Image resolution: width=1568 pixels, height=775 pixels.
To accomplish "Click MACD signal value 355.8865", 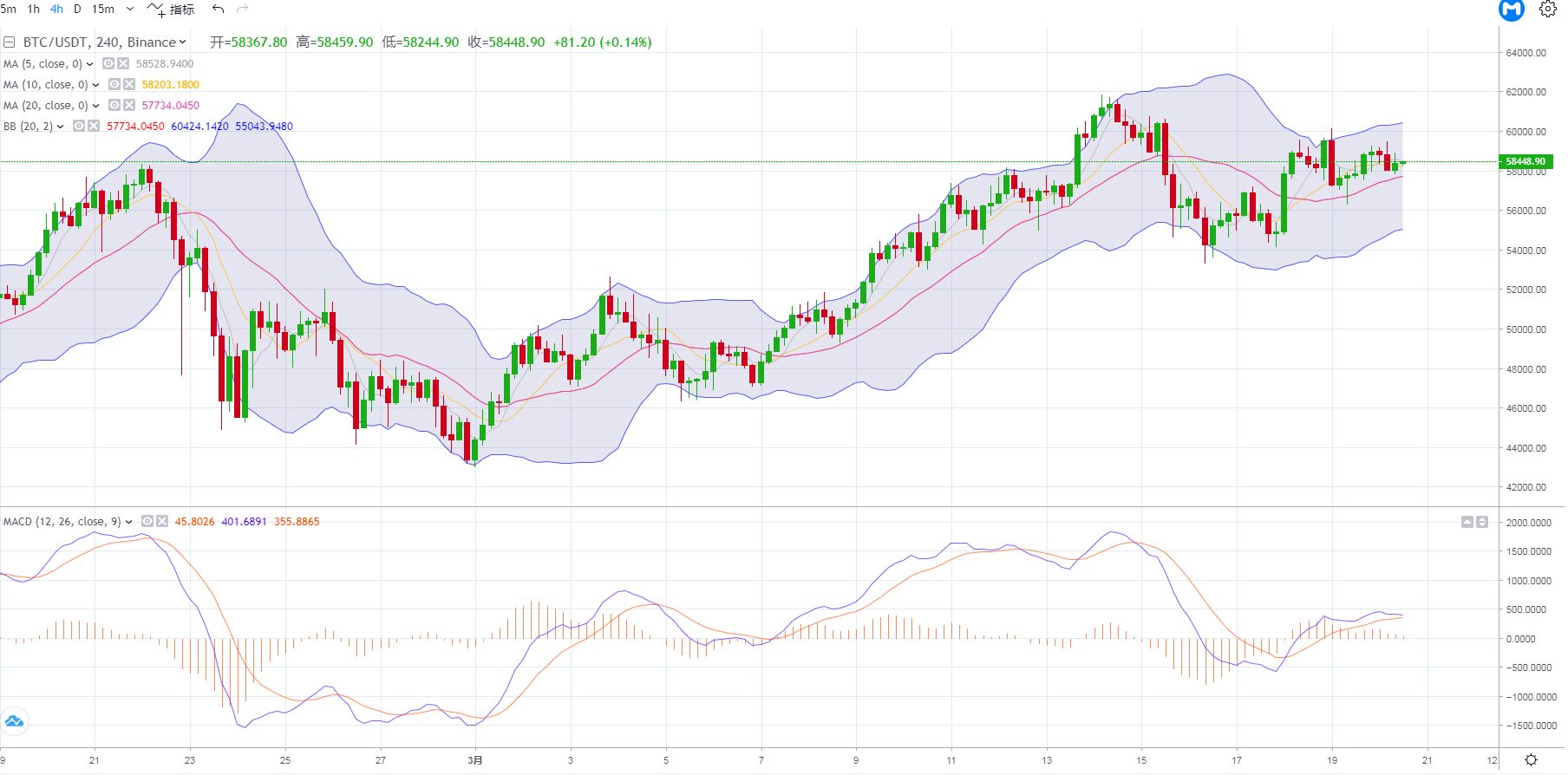I will 297,522.
